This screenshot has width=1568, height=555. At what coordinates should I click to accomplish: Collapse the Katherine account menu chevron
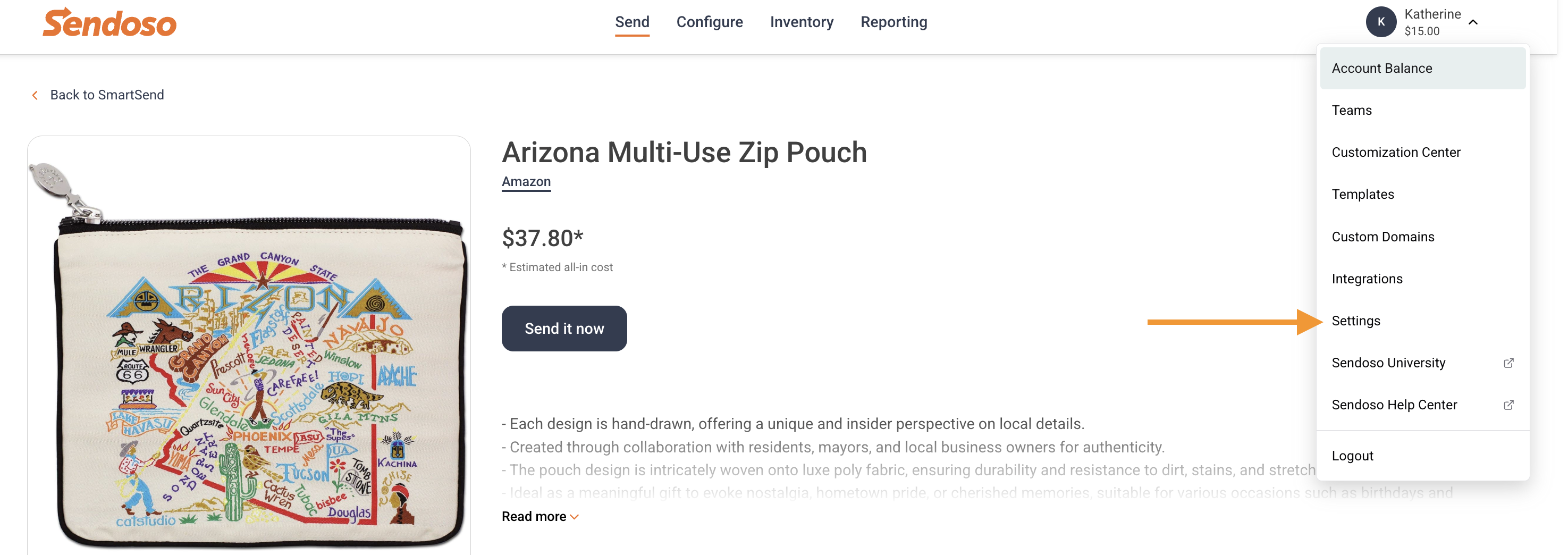point(1473,22)
